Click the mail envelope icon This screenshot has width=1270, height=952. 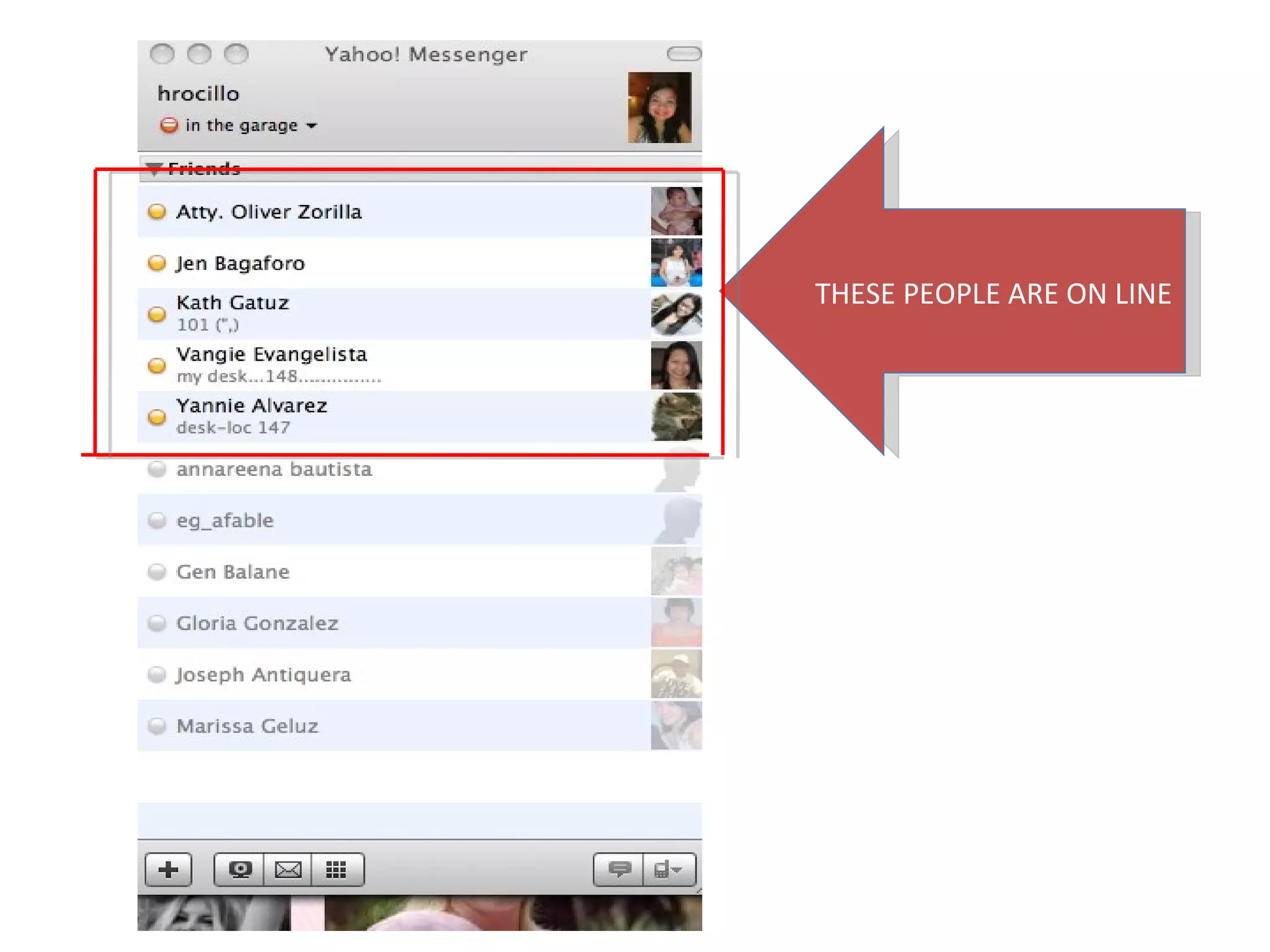288,870
